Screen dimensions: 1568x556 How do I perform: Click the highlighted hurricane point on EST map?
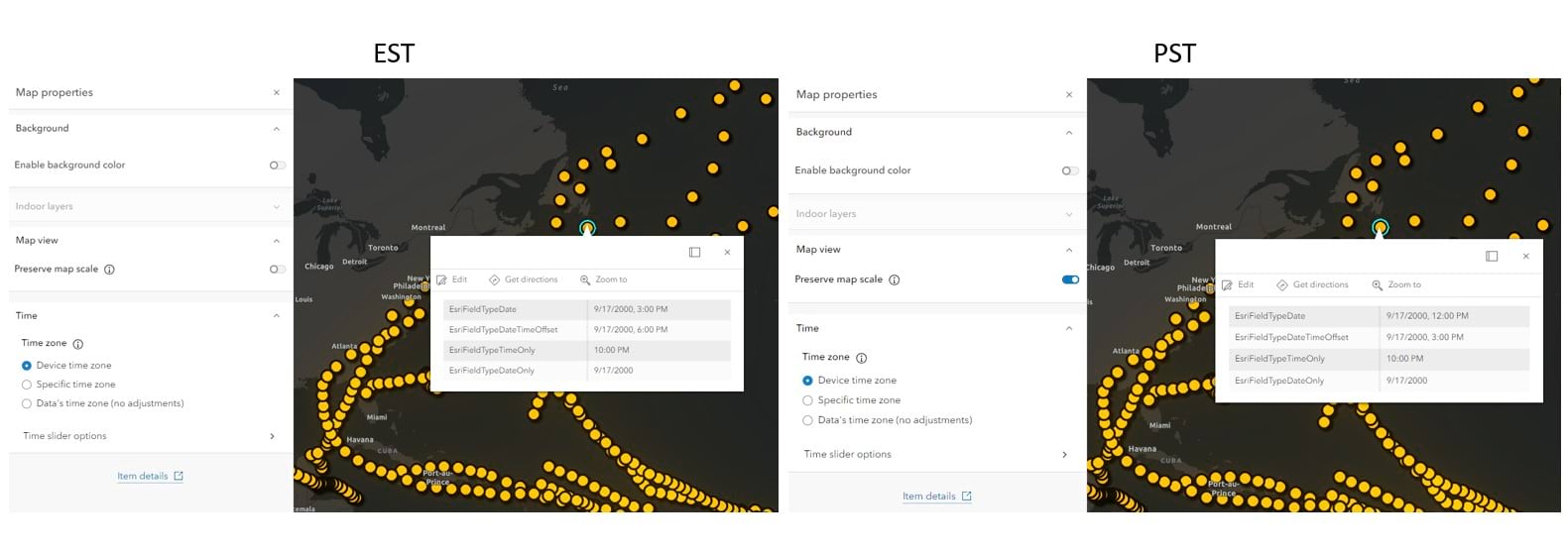coord(587,228)
